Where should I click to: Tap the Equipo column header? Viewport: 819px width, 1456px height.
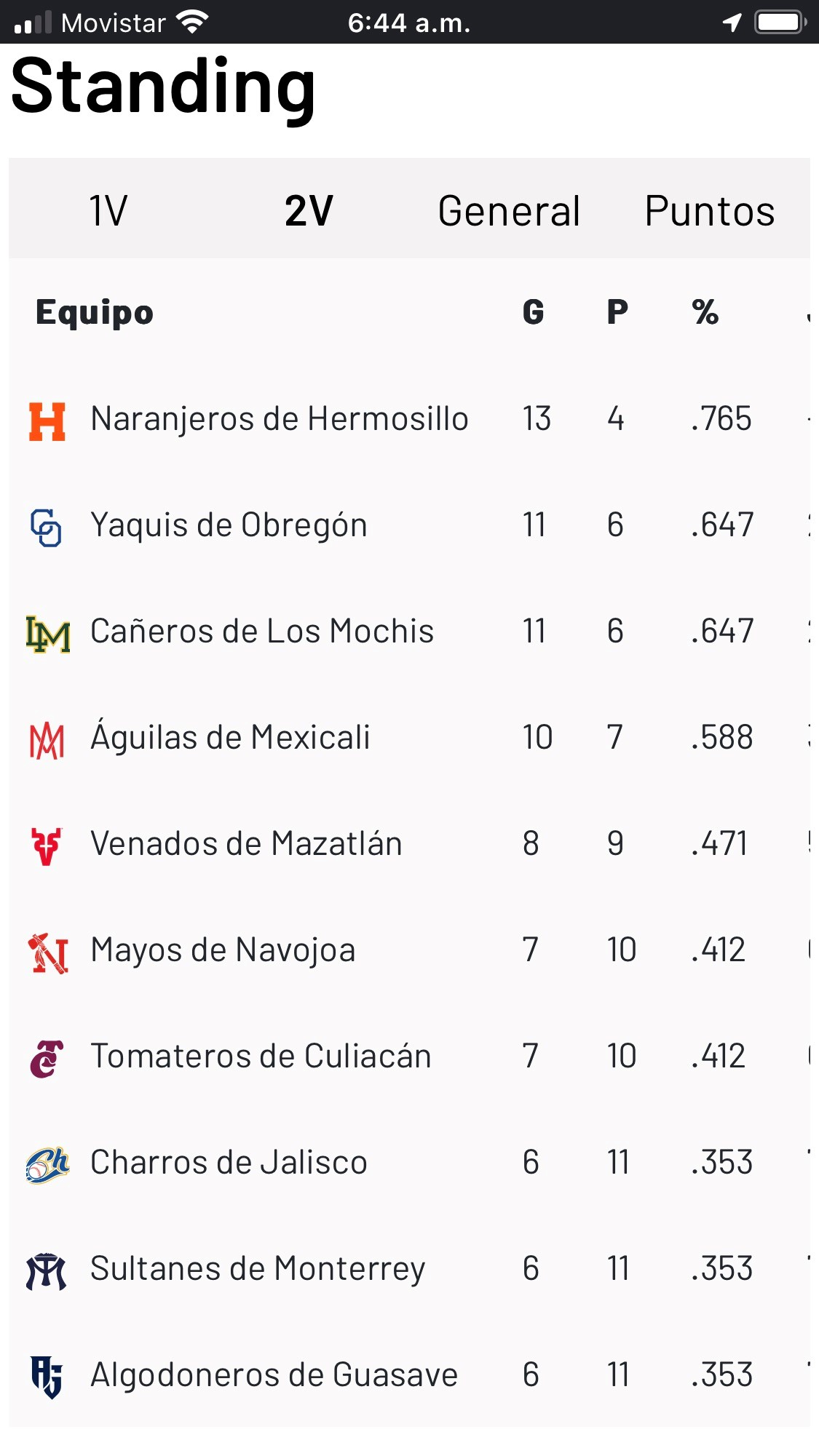point(95,313)
